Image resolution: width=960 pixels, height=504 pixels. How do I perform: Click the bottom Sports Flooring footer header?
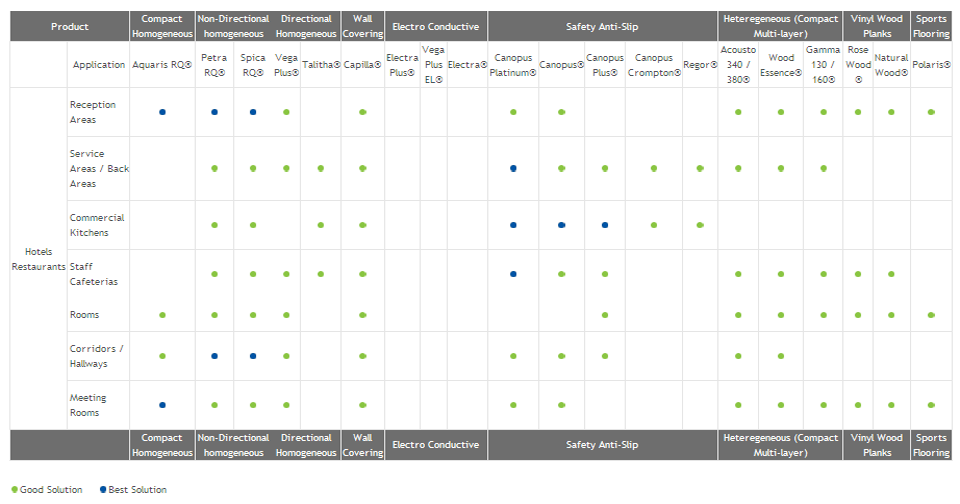931,445
